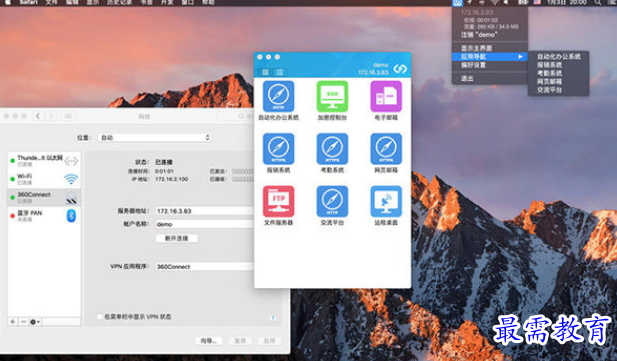This screenshot has height=361, width=617.
Task: Switch the app window to list view
Action: 279,72
